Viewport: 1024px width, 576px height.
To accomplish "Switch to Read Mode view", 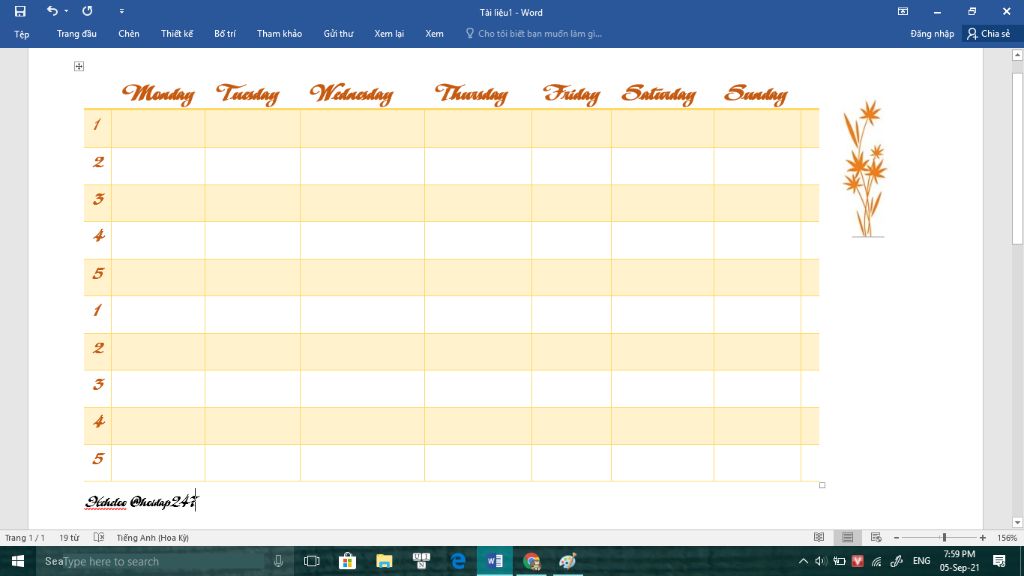I will coord(819,537).
